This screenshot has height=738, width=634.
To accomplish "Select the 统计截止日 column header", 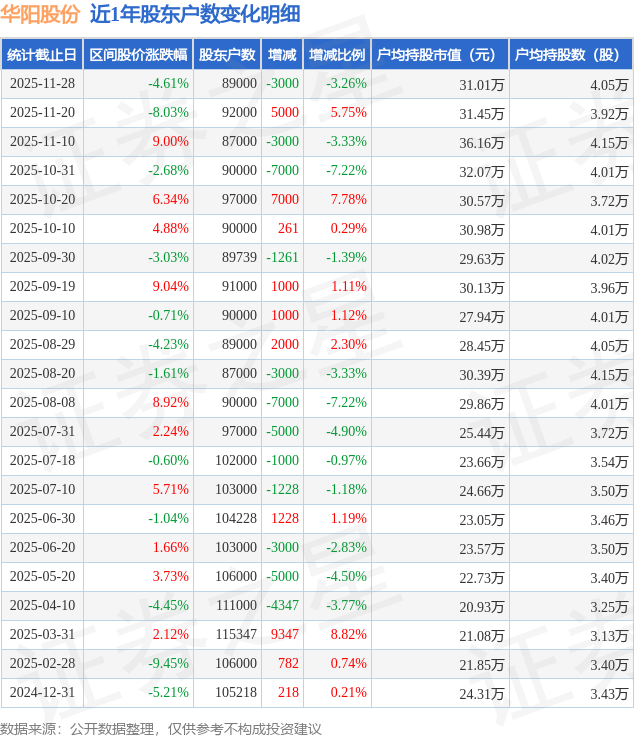I will (x=42, y=55).
